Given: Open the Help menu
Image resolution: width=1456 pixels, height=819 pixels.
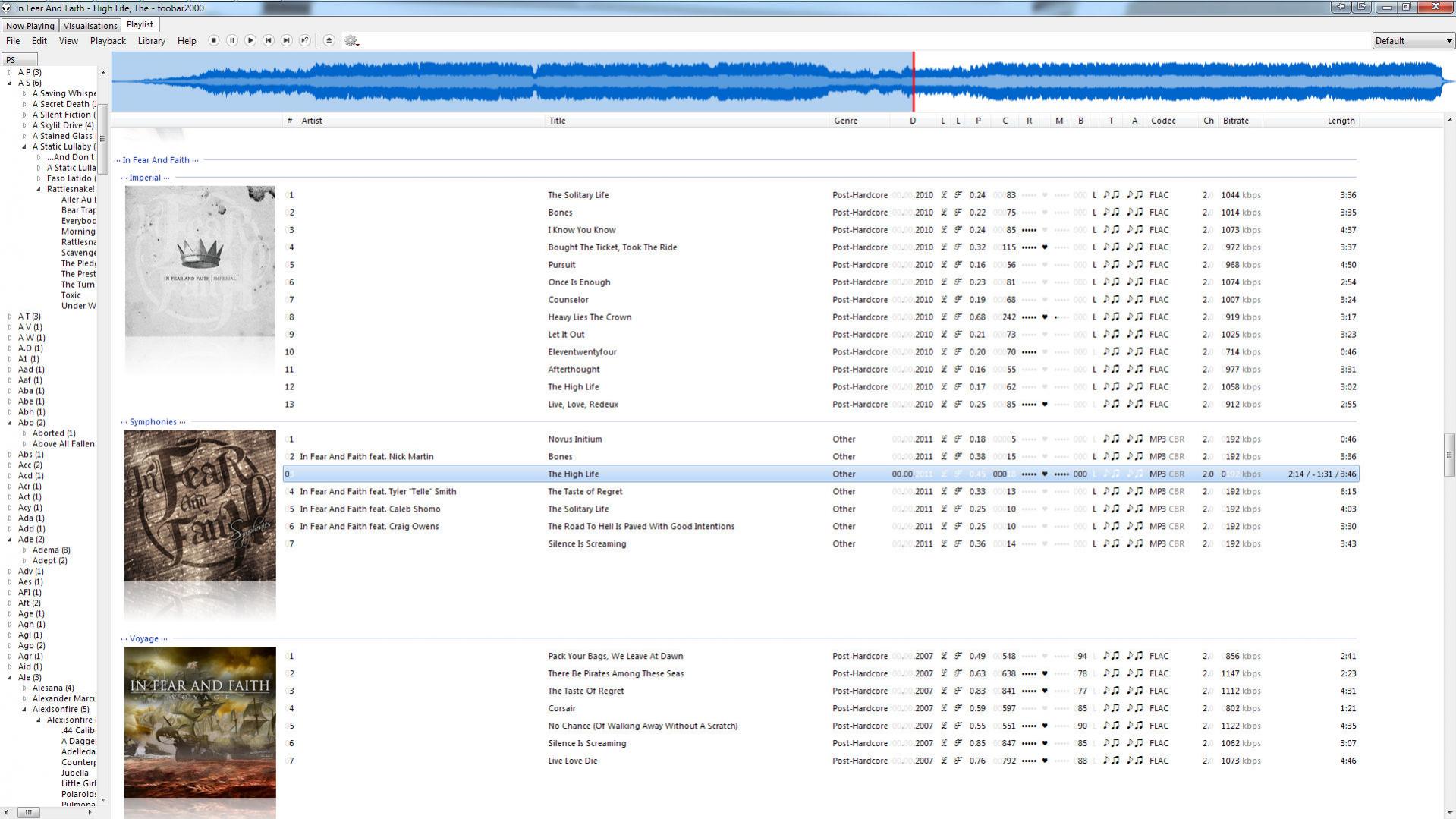Looking at the screenshot, I should click(187, 41).
